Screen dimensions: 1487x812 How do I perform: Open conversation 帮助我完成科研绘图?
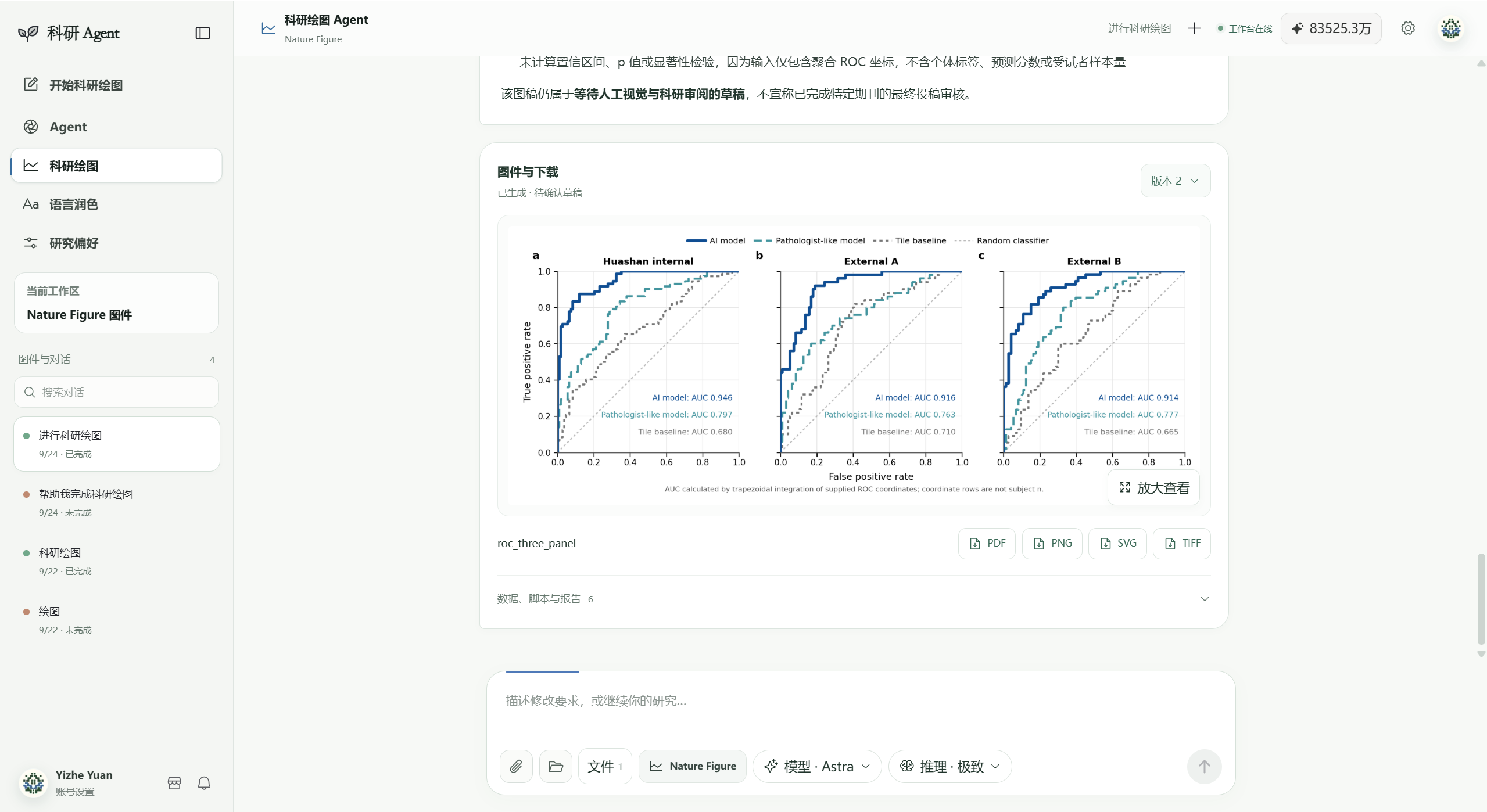[x=116, y=502]
